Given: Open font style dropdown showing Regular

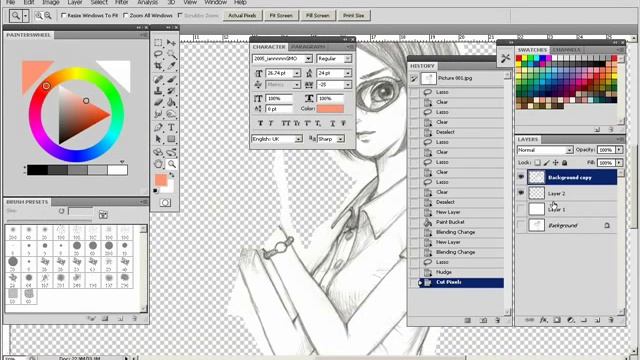Looking at the screenshot, I should tap(347, 59).
